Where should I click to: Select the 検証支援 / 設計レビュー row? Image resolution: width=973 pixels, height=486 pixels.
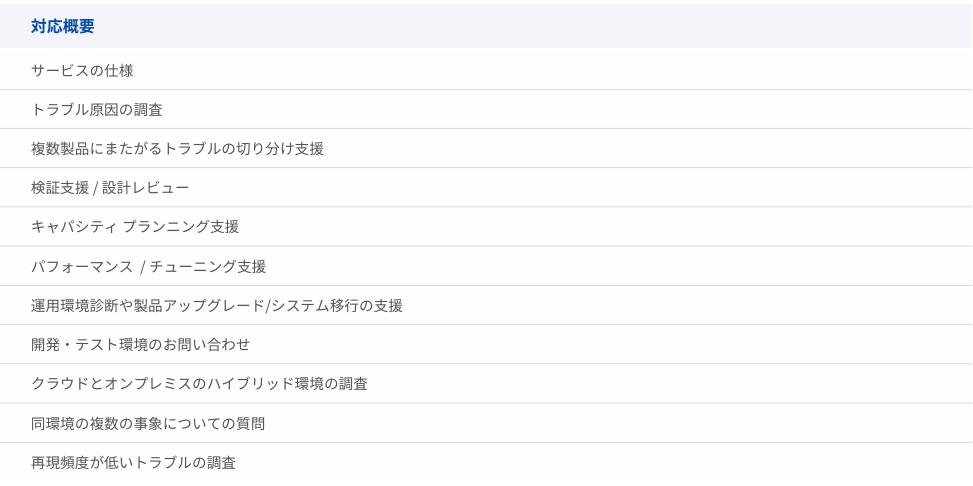pos(486,187)
